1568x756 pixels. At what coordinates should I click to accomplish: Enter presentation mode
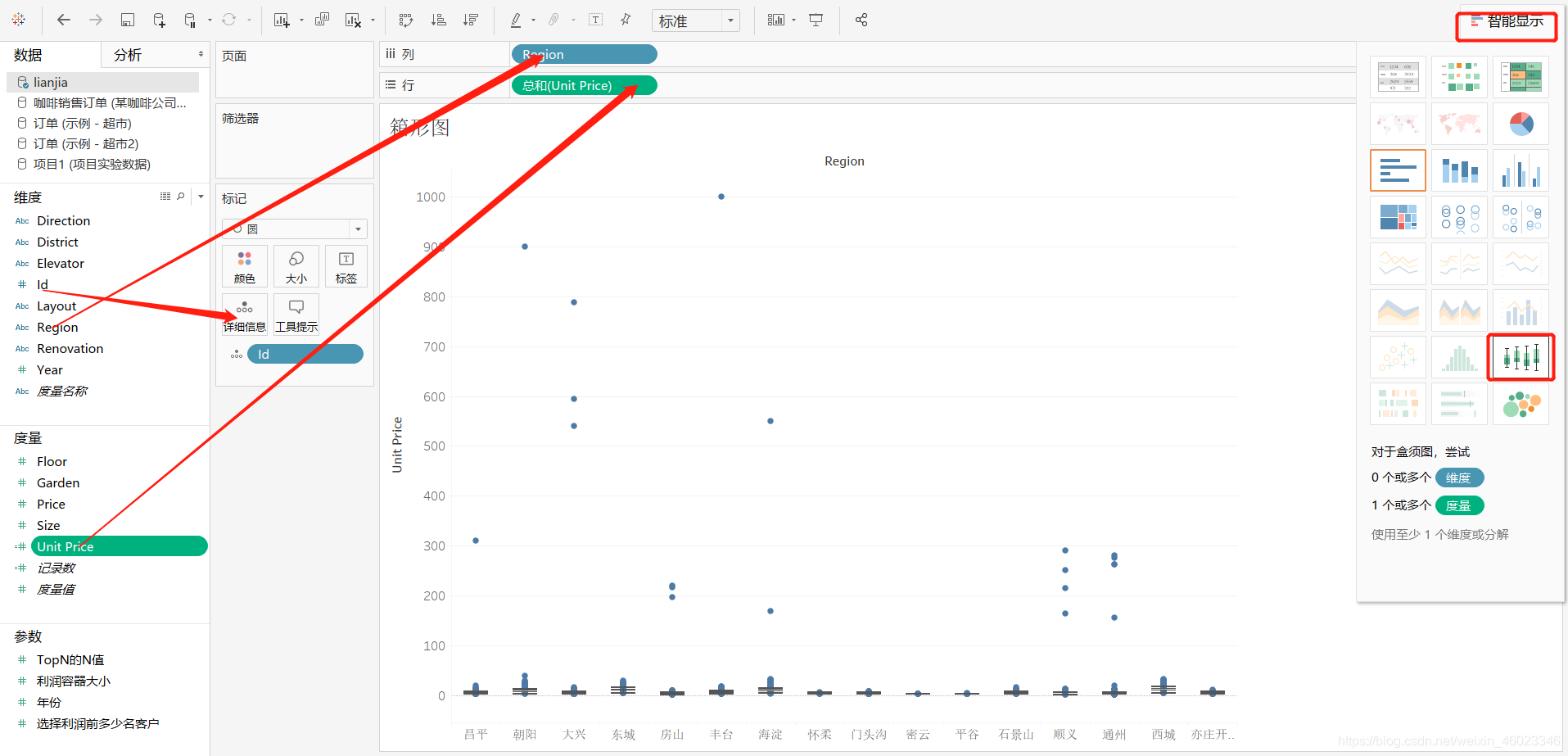point(816,20)
